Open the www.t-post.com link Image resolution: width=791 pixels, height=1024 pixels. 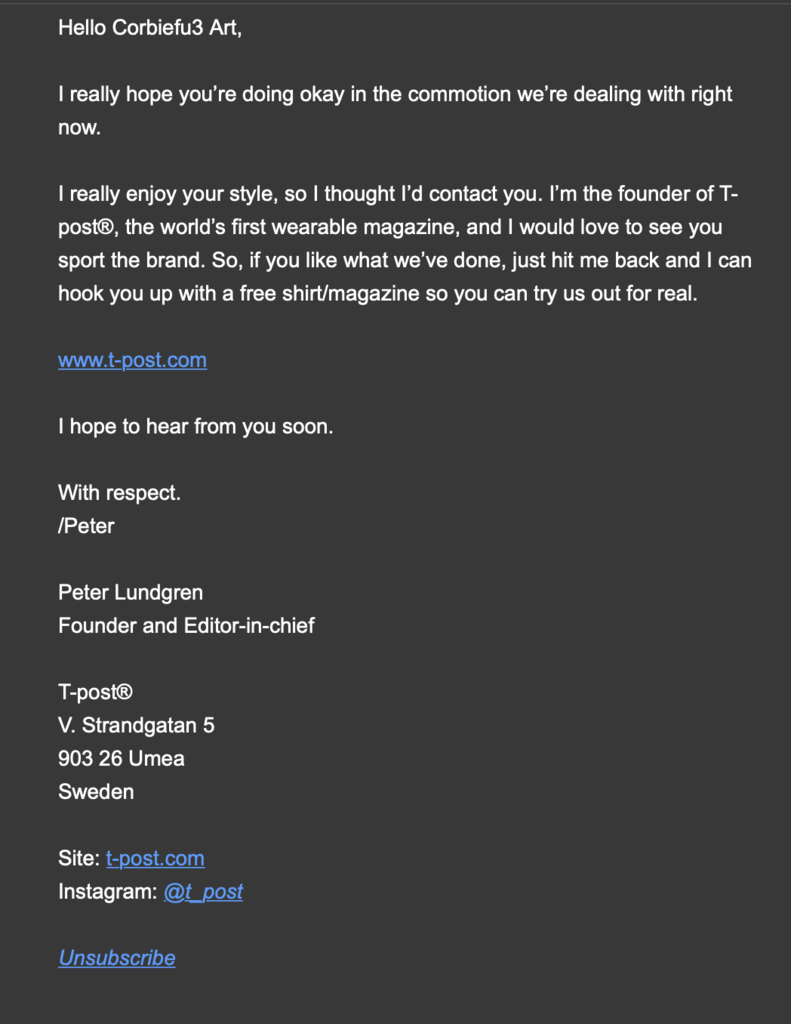coord(133,360)
